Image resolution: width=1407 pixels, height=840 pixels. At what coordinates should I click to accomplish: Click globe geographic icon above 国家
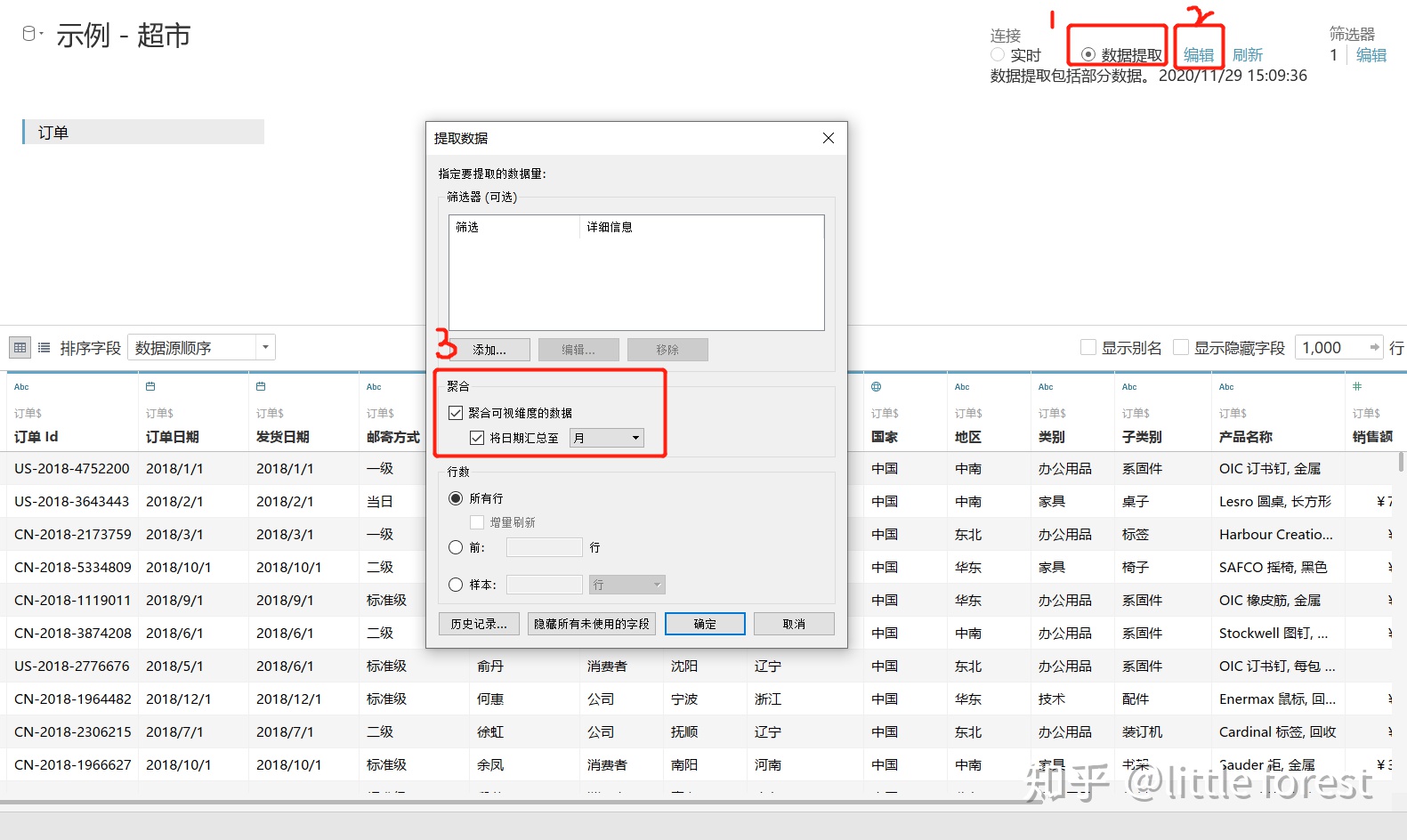(x=877, y=386)
